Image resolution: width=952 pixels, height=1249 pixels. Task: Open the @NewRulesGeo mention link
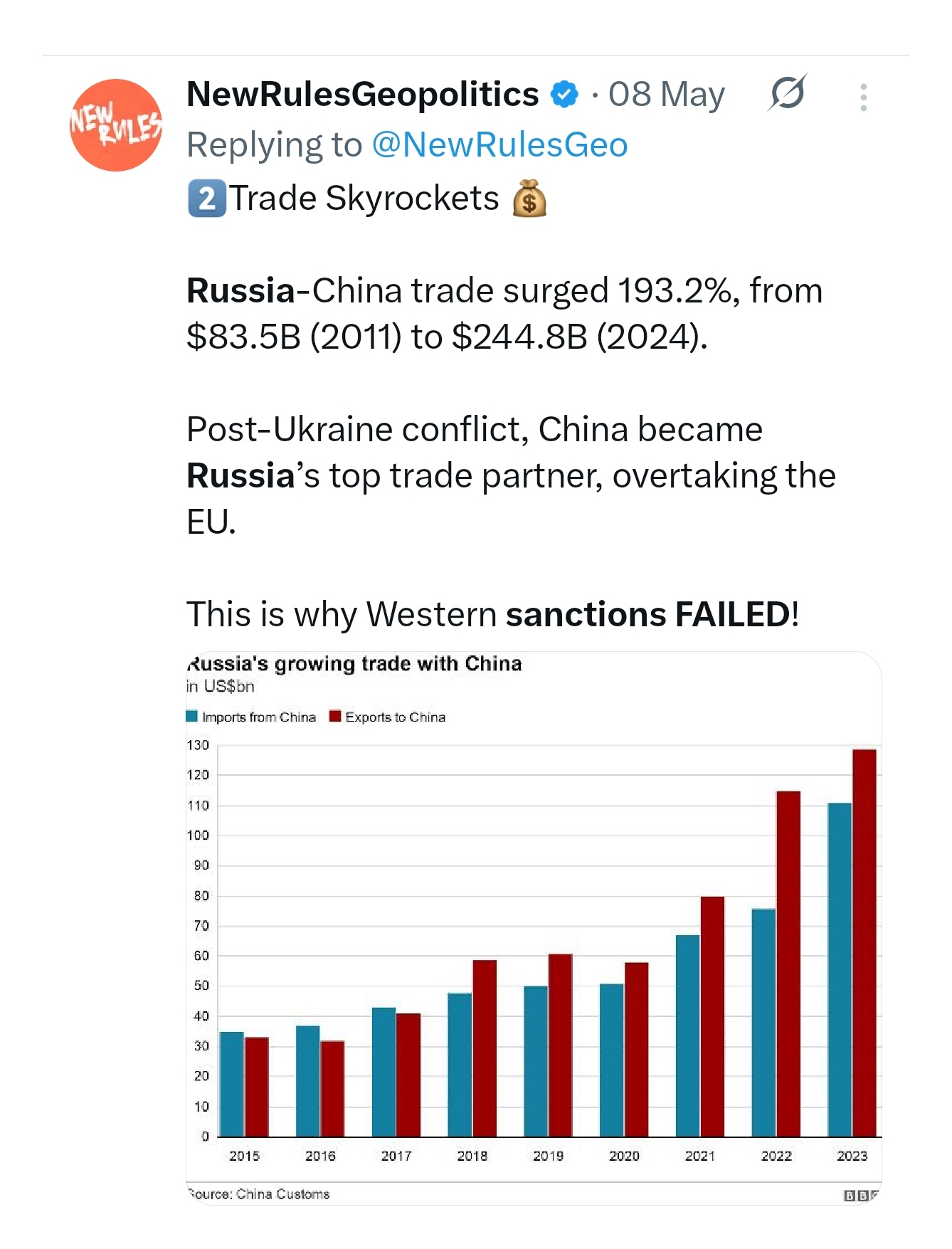[x=499, y=145]
